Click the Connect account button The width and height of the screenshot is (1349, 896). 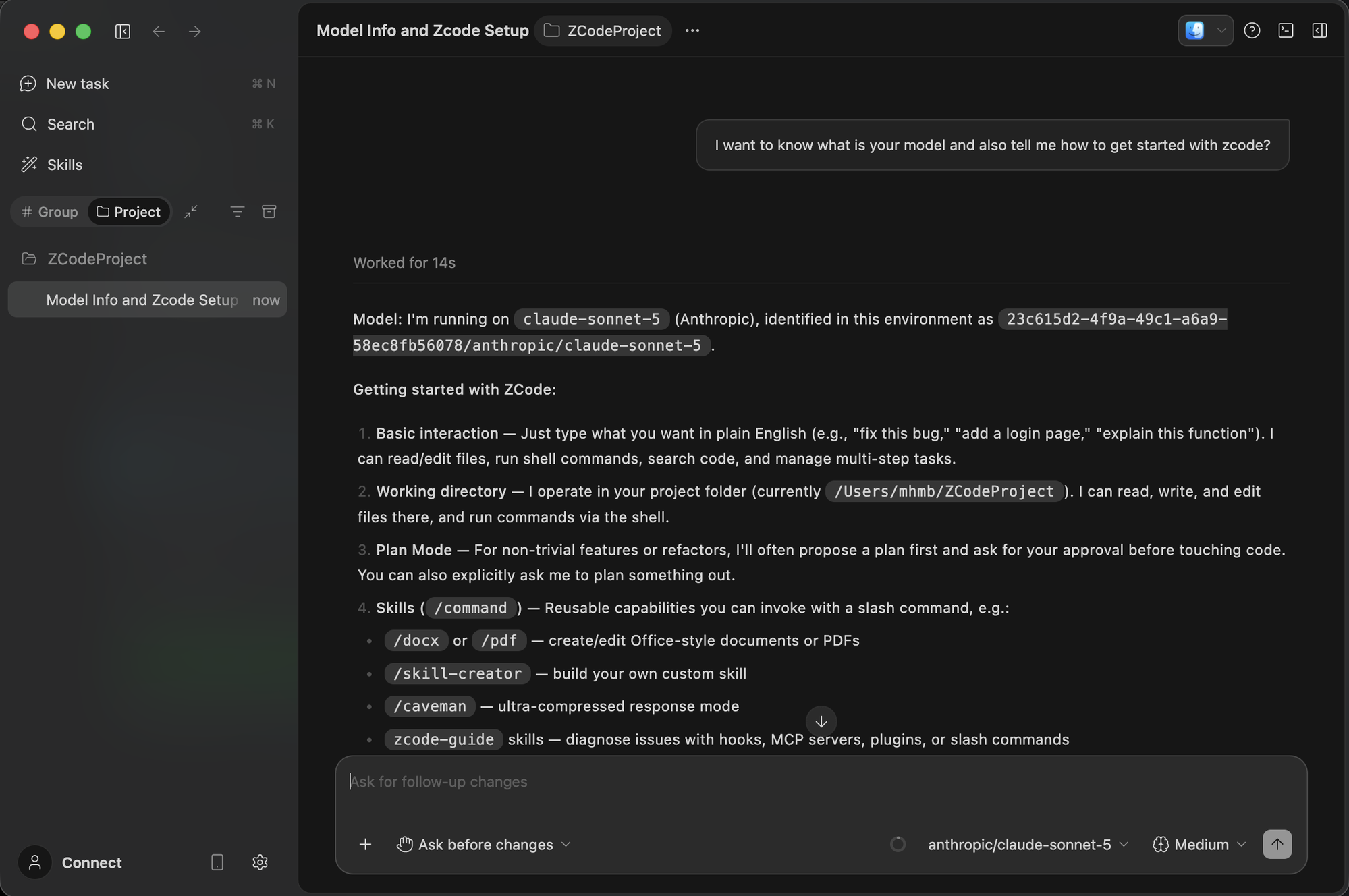pyautogui.click(x=71, y=863)
